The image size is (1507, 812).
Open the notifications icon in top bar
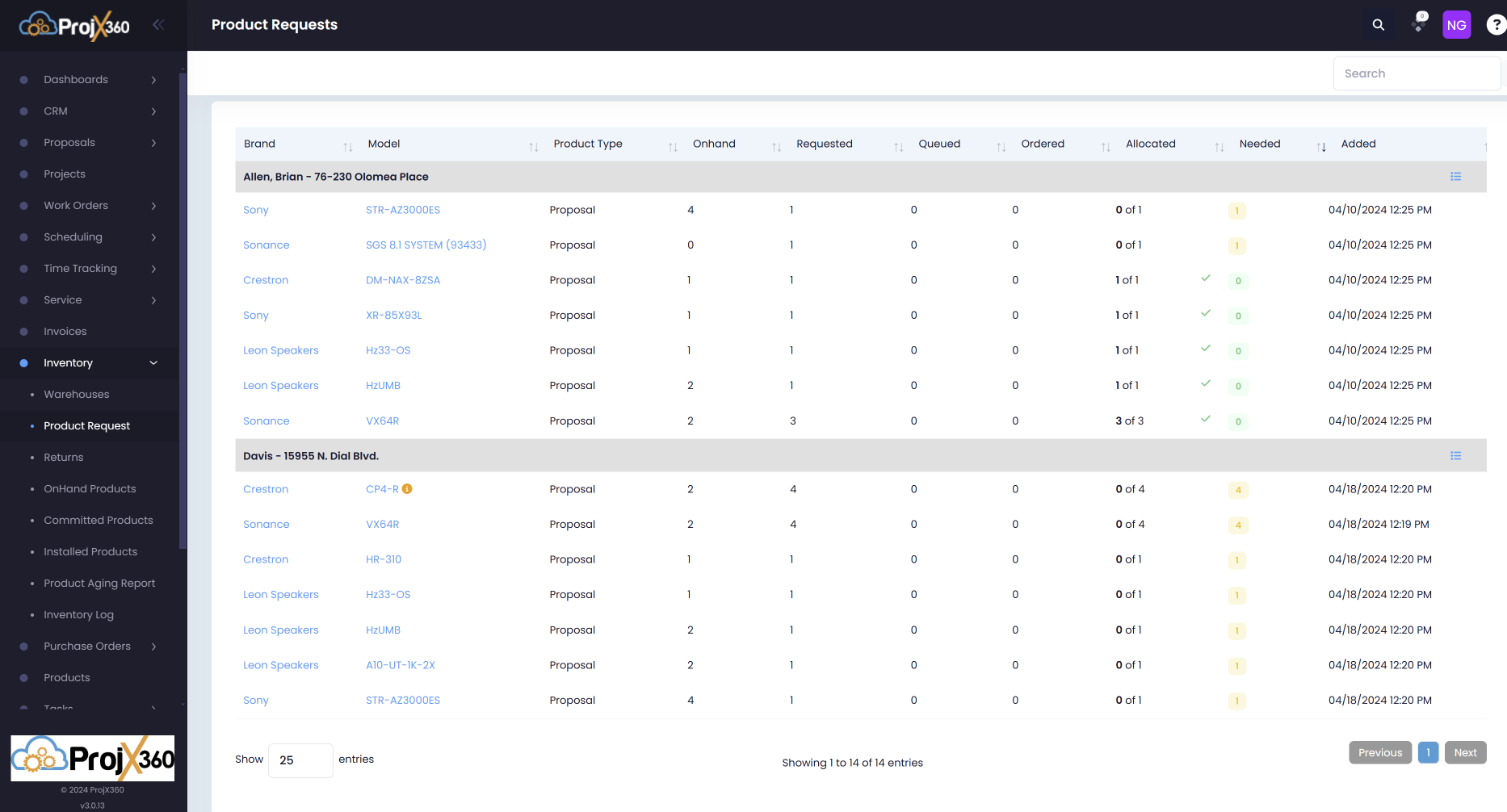point(1419,24)
